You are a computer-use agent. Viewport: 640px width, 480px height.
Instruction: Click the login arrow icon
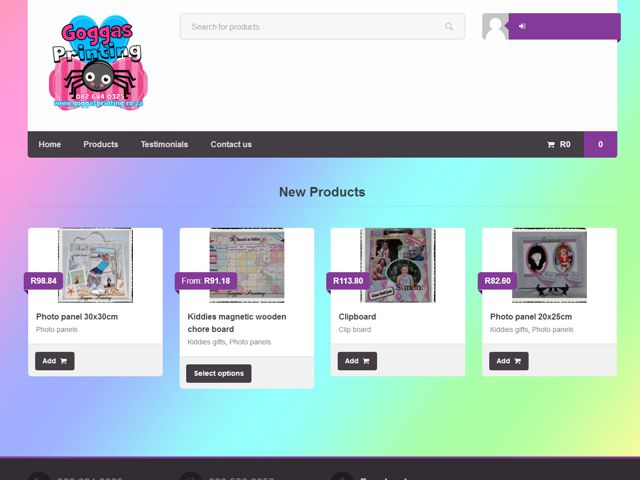click(522, 26)
